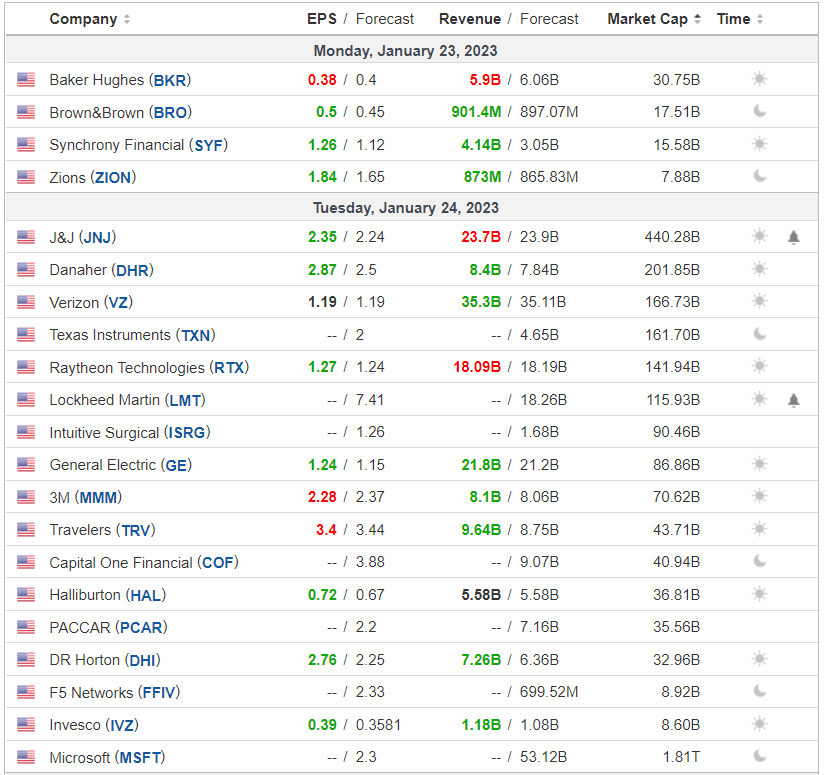Click the green "901.4M" revenue value
The height and width of the screenshot is (775, 825).
[x=476, y=112]
